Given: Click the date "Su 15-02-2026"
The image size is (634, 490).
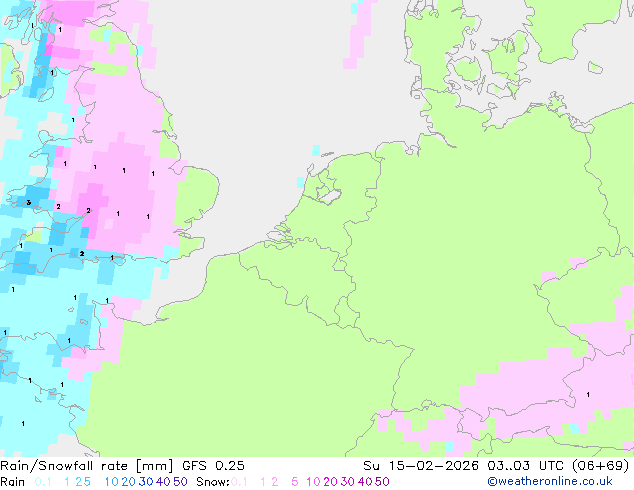Looking at the screenshot, I should coord(421,466).
